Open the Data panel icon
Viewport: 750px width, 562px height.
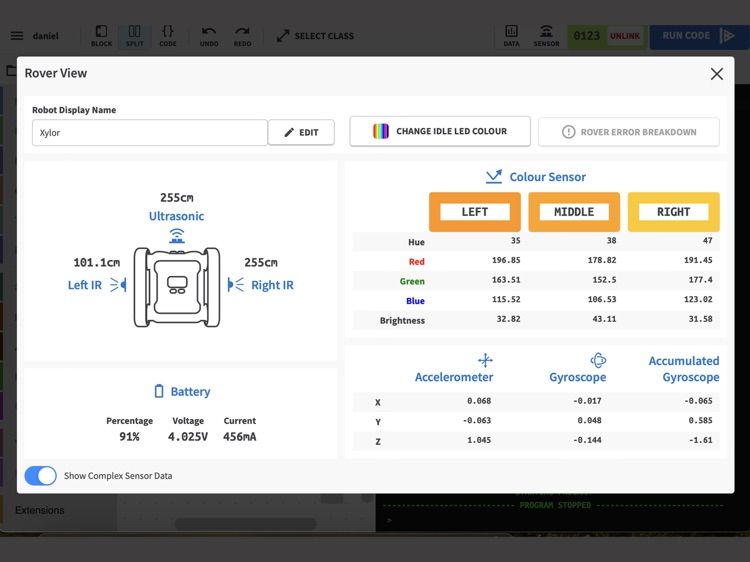coord(511,36)
